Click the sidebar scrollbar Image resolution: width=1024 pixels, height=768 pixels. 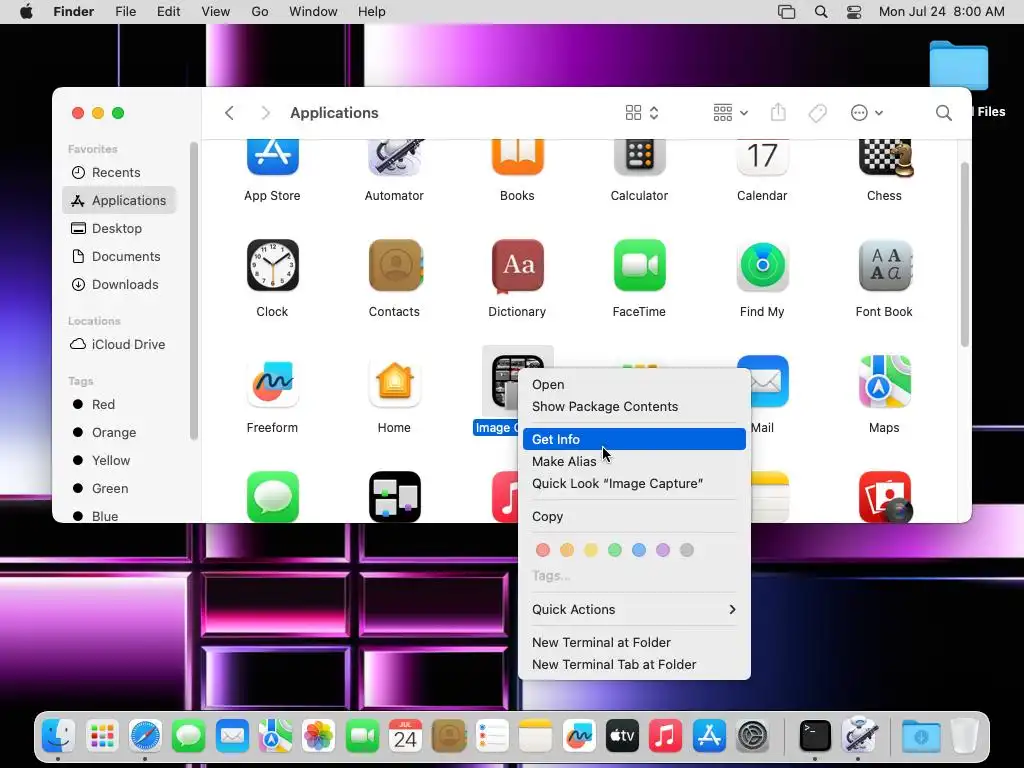(193, 291)
